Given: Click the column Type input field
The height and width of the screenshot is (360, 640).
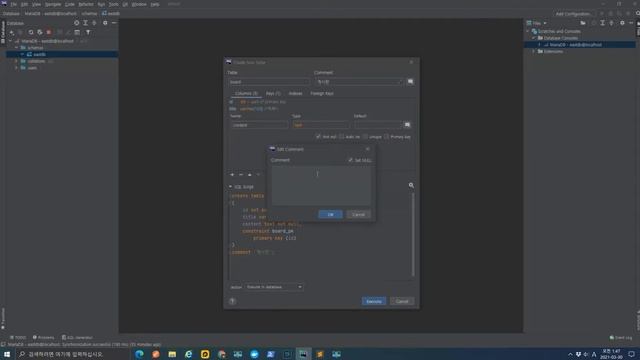Looking at the screenshot, I should pyautogui.click(x=320, y=125).
